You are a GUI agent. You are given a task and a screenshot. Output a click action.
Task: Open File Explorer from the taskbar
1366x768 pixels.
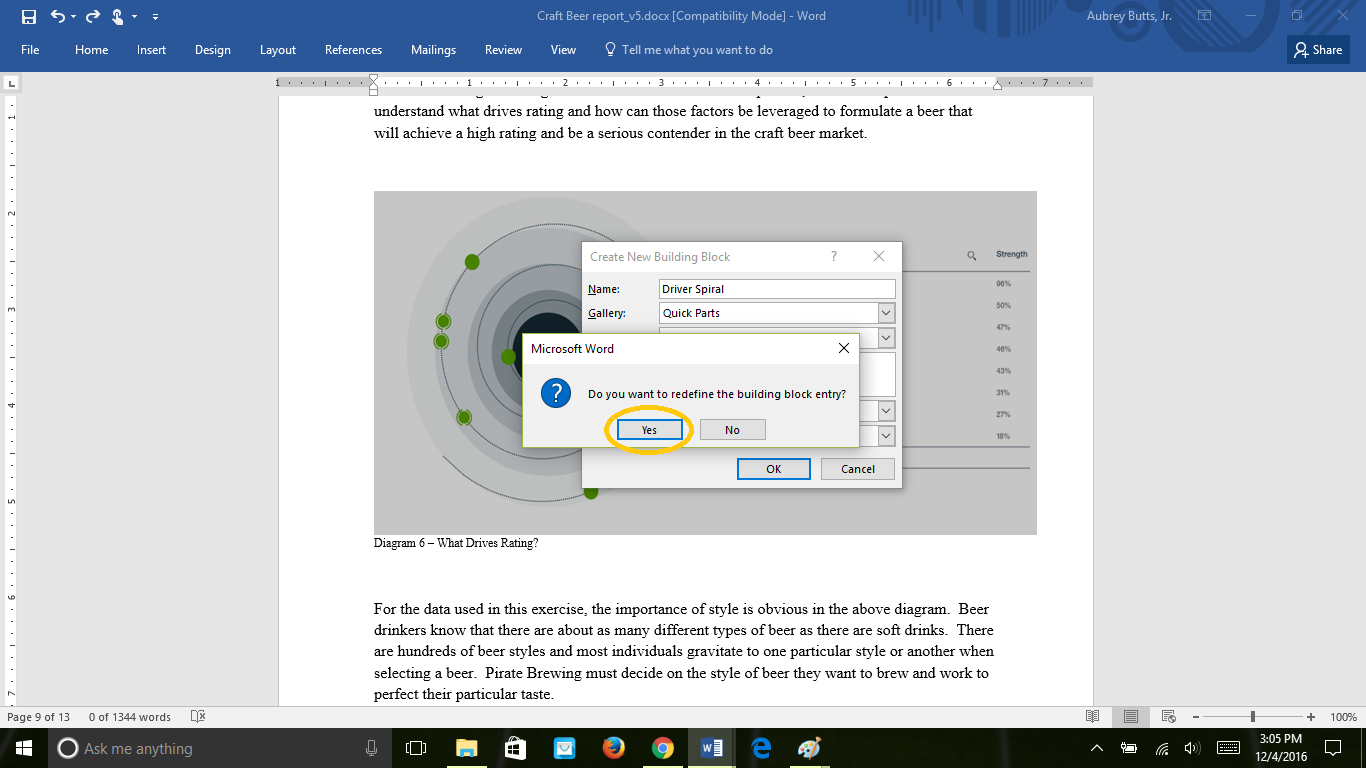point(466,748)
